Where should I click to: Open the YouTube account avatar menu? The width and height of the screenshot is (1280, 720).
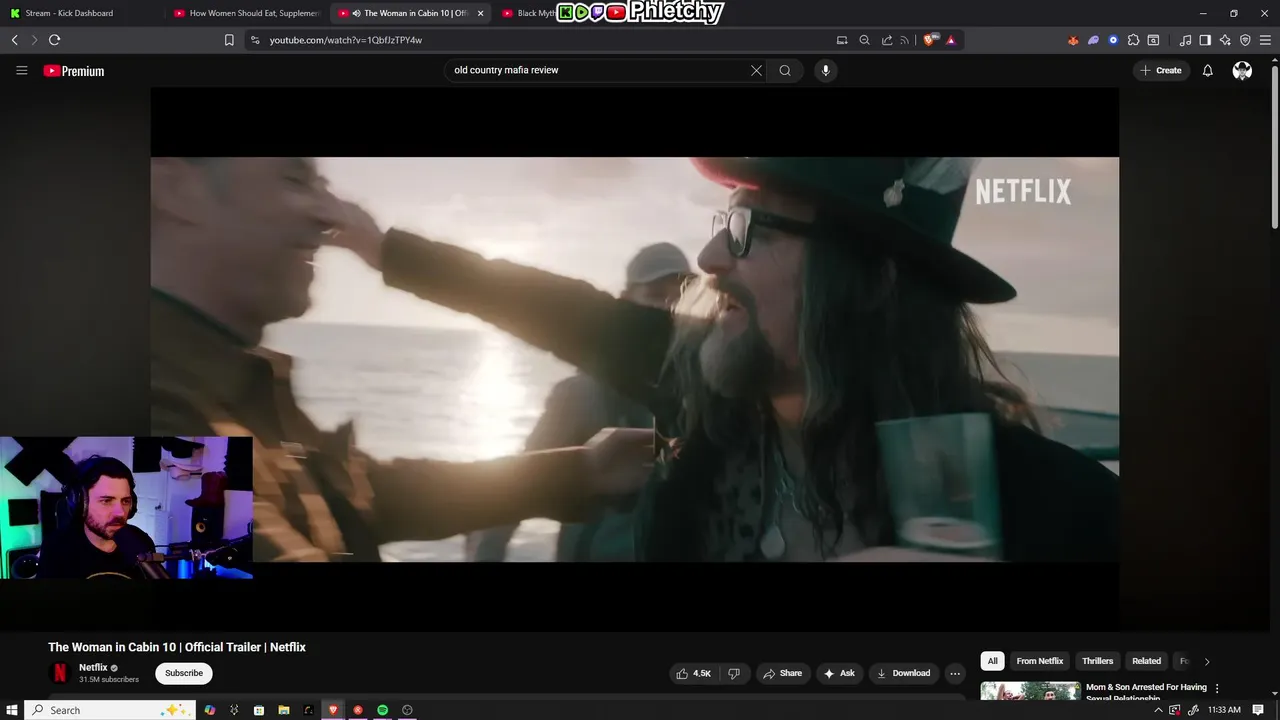[1242, 70]
